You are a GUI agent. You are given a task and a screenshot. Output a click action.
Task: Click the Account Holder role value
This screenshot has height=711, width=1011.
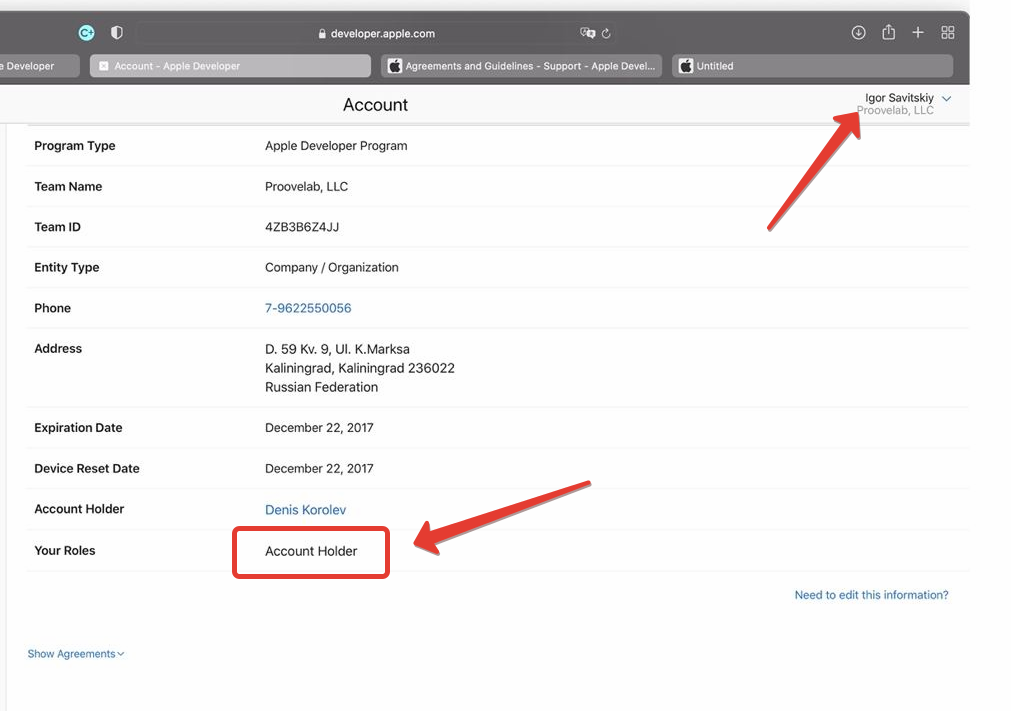(311, 551)
